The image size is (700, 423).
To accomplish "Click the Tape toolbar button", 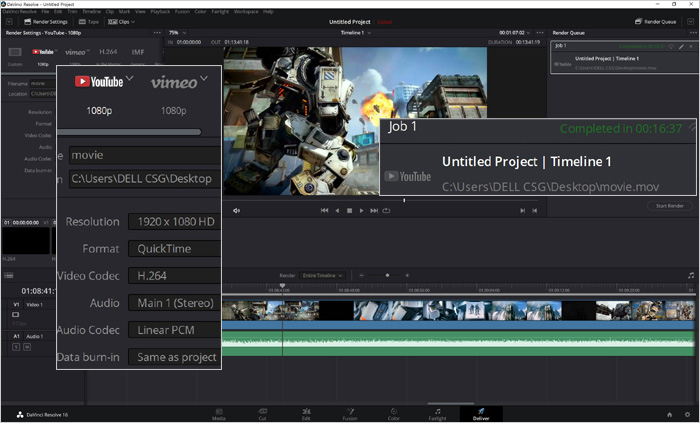I will (88, 21).
